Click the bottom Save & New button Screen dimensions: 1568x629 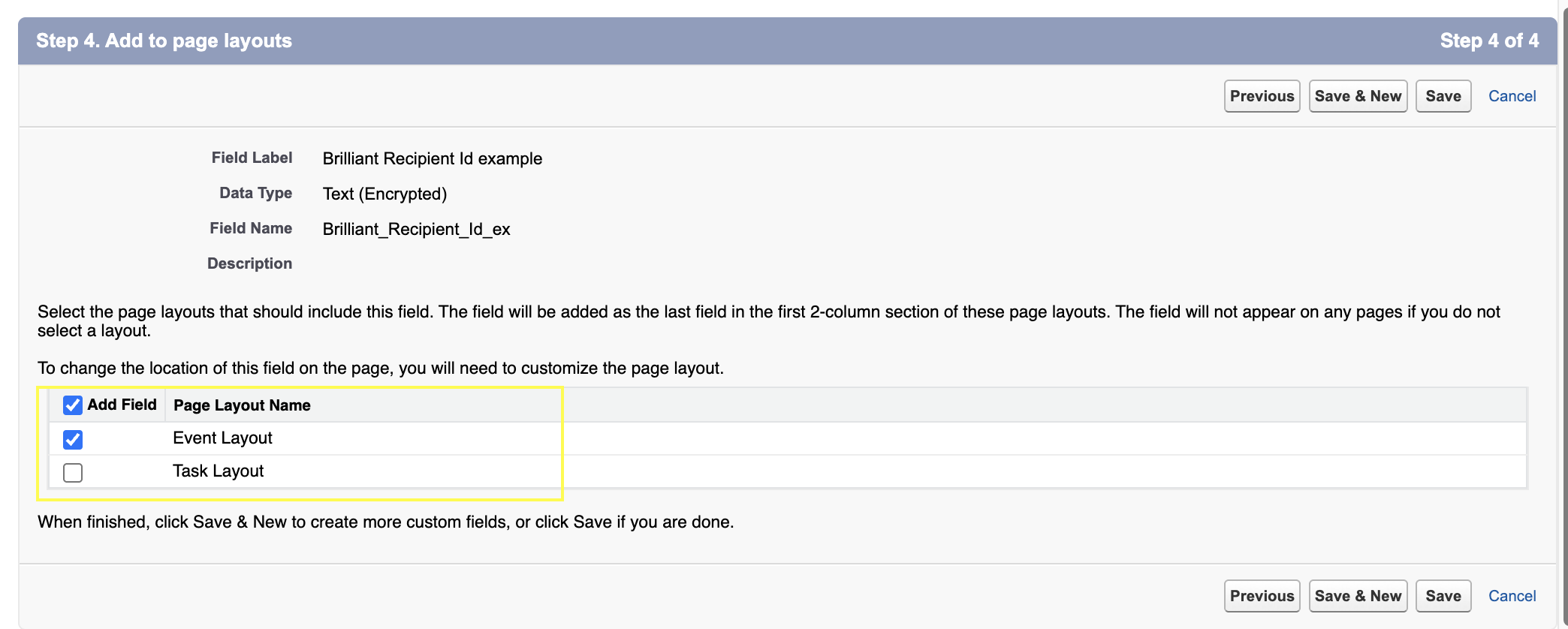1358,596
